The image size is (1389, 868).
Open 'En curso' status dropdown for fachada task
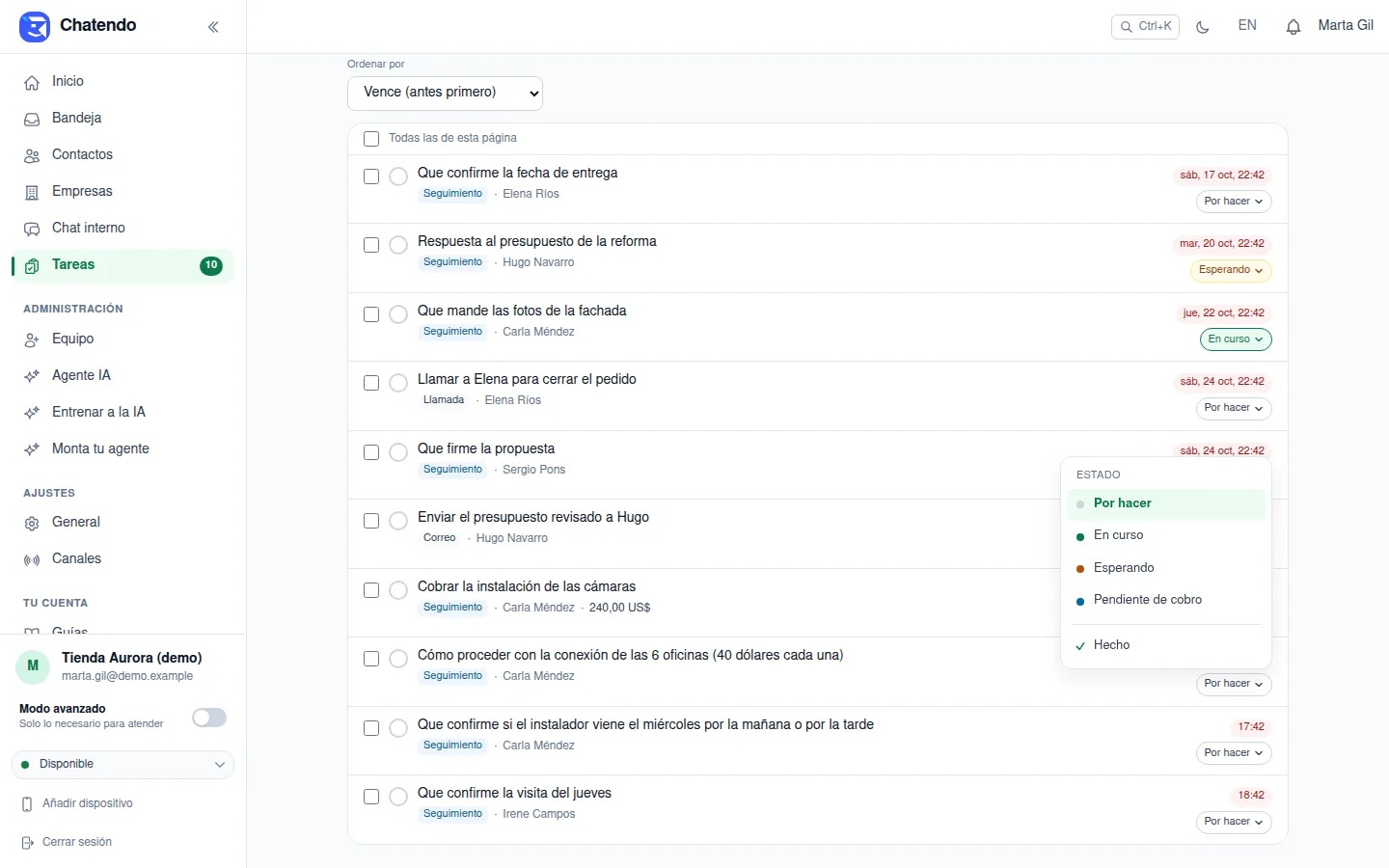coord(1236,339)
